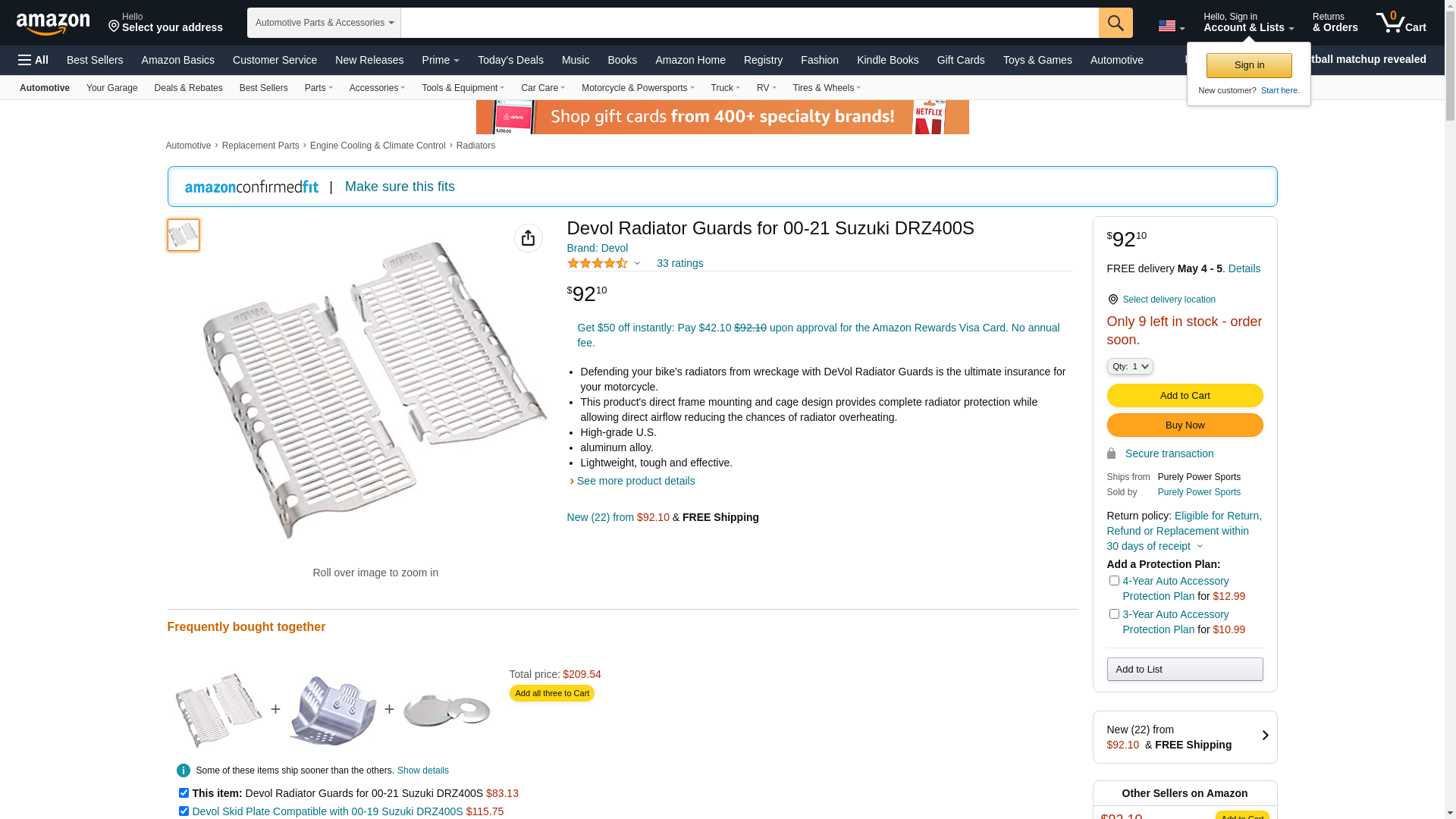
Task: Open the shopping cart icon
Action: tap(1401, 23)
